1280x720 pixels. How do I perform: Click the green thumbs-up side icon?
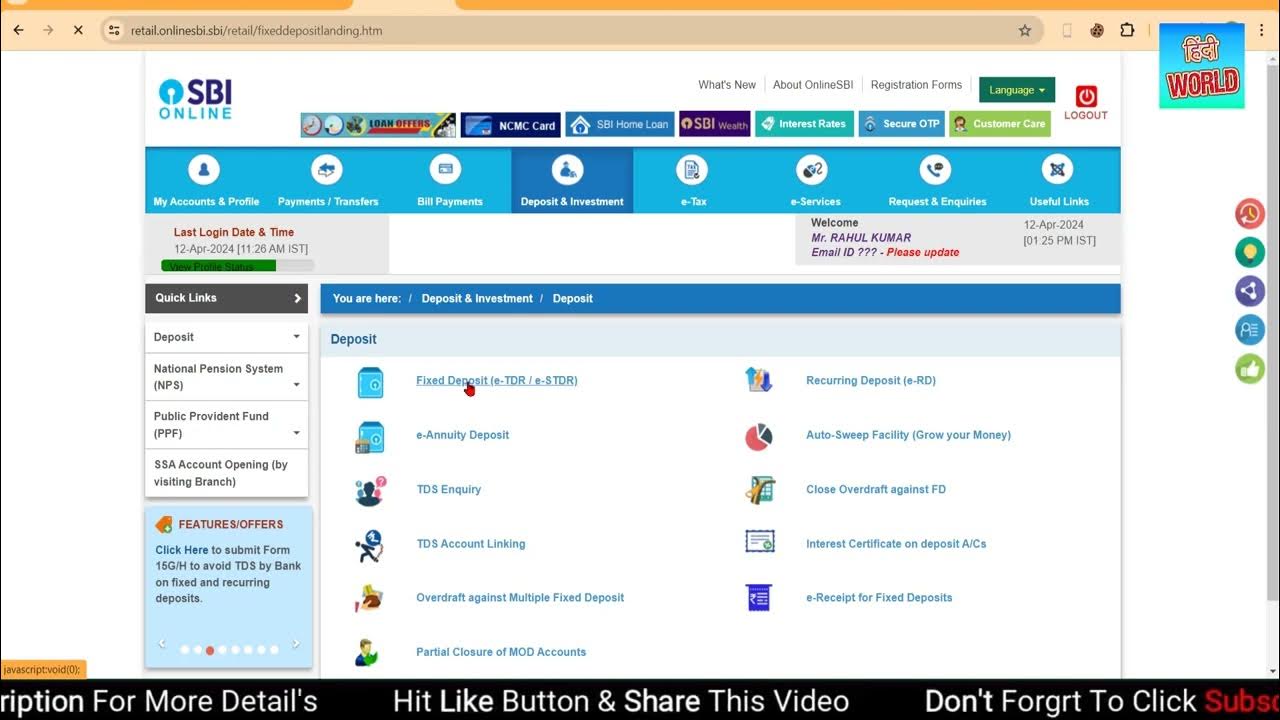coord(1250,369)
